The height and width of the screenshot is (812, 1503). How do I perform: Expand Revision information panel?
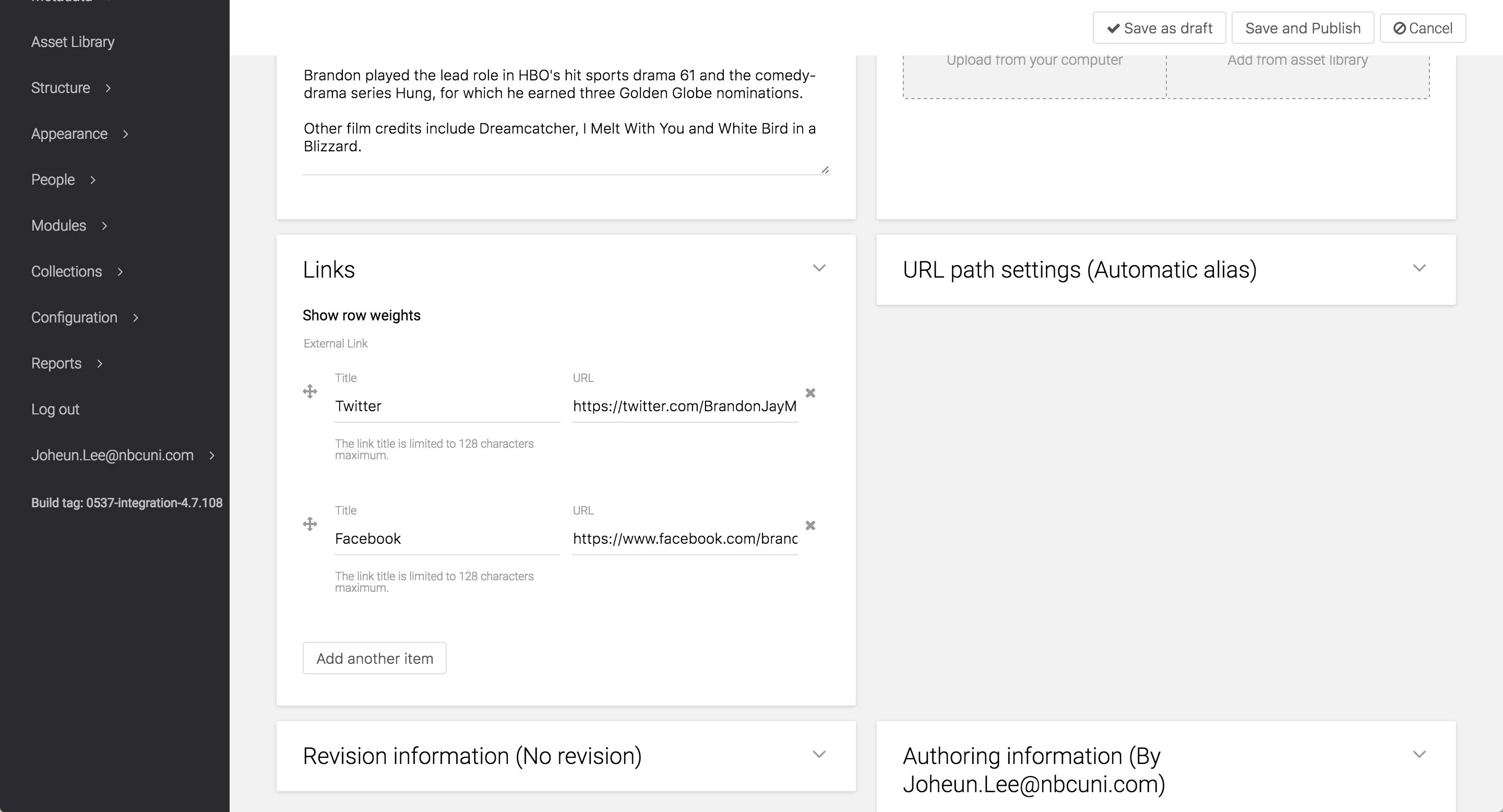819,754
